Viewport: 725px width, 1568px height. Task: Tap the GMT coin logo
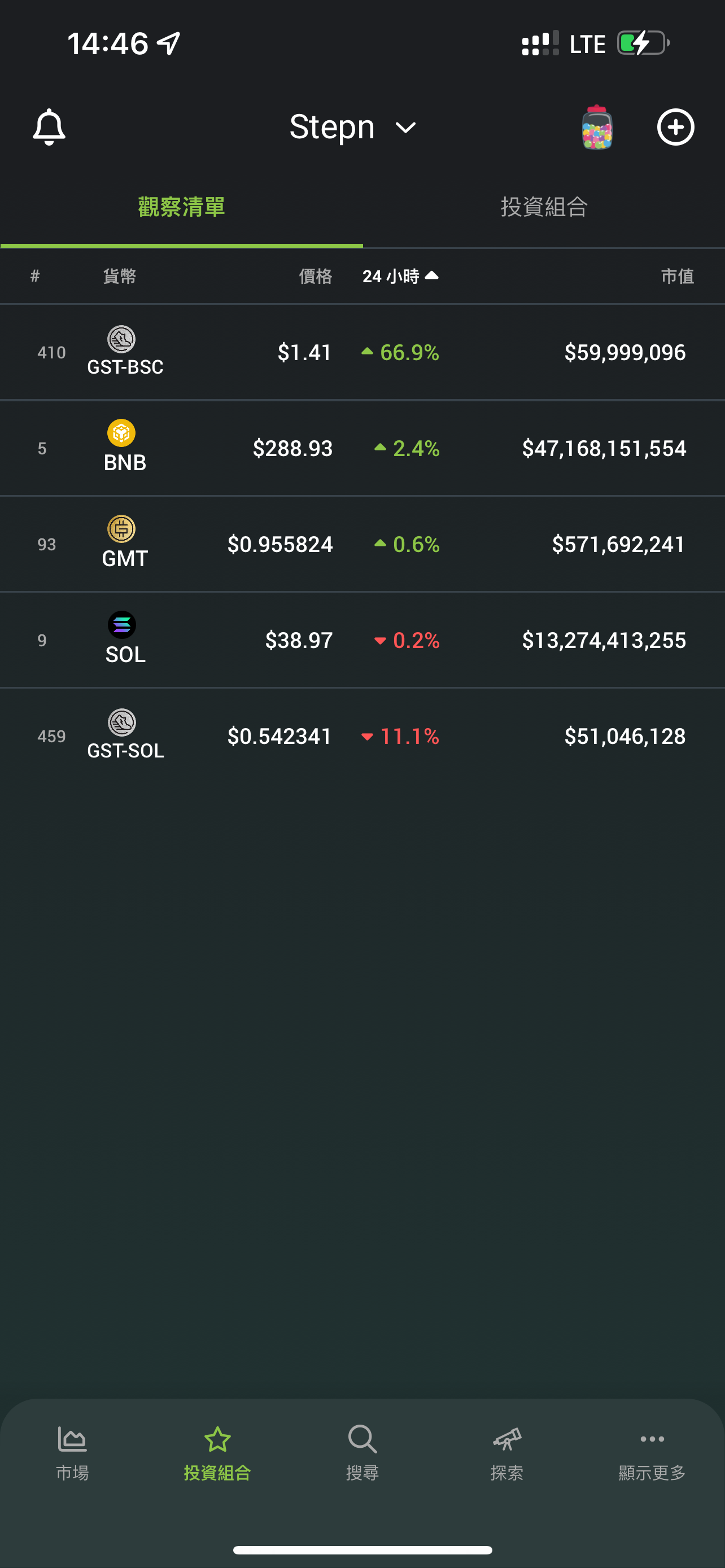click(121, 529)
